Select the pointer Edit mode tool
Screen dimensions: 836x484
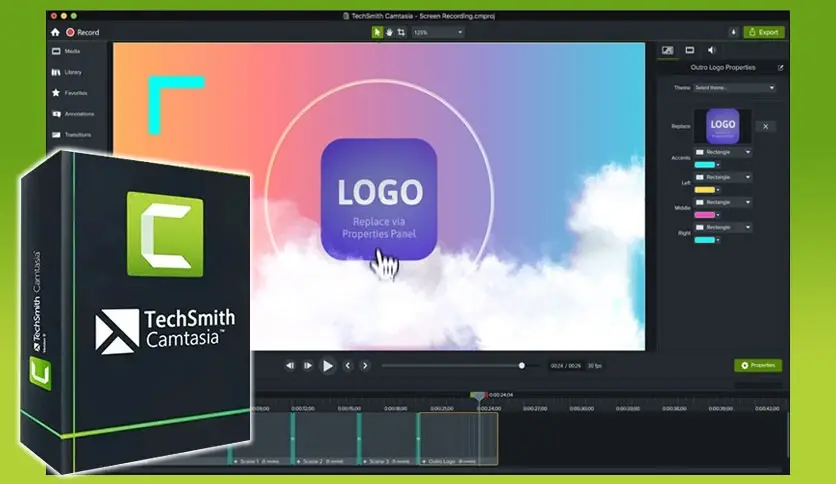(x=377, y=32)
